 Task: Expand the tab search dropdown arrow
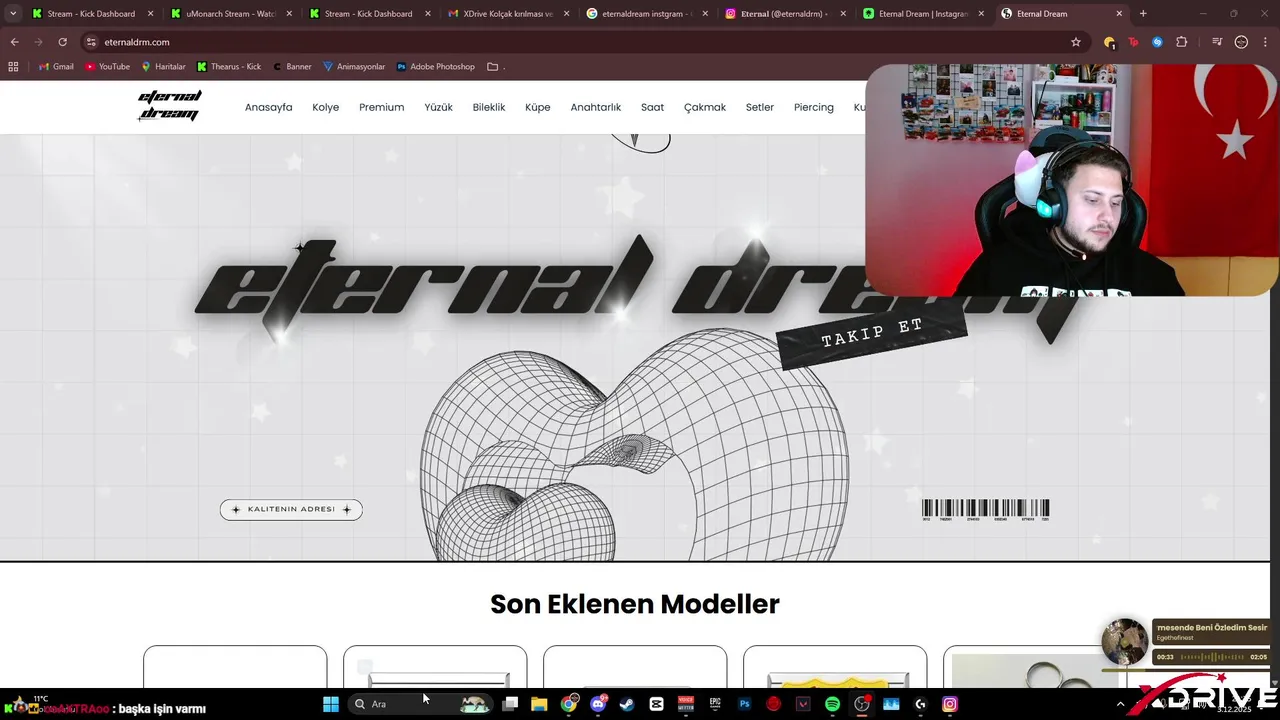pyautogui.click(x=13, y=14)
